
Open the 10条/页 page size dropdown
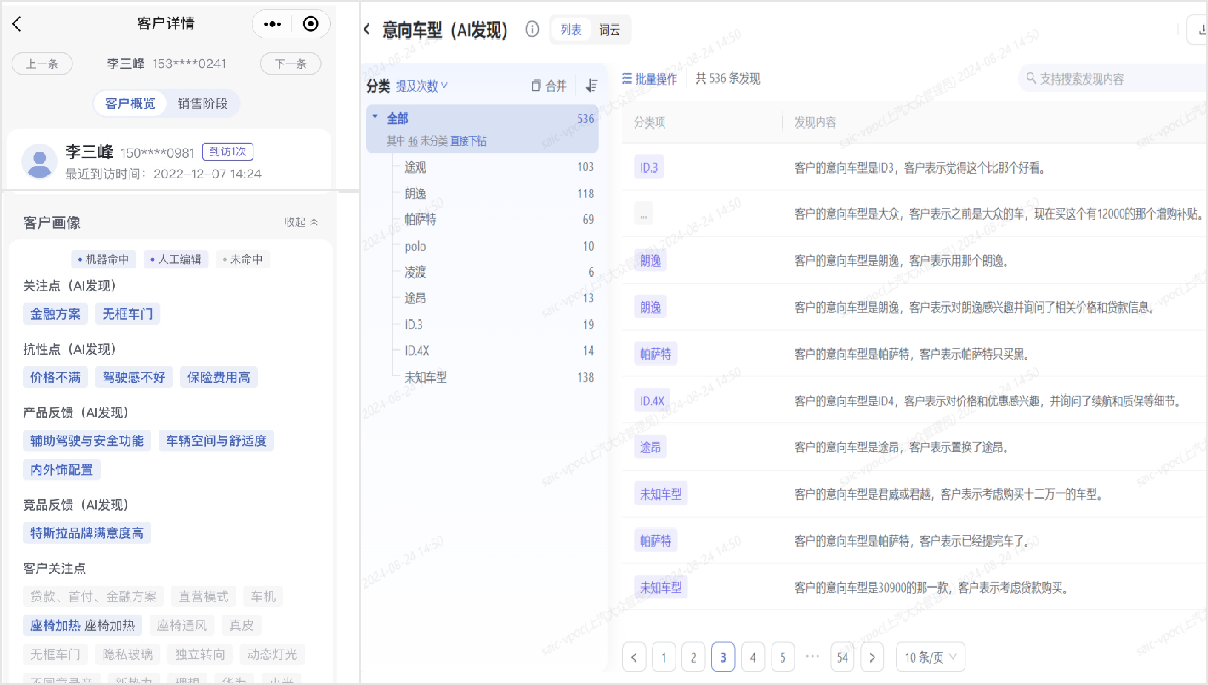tap(930, 657)
